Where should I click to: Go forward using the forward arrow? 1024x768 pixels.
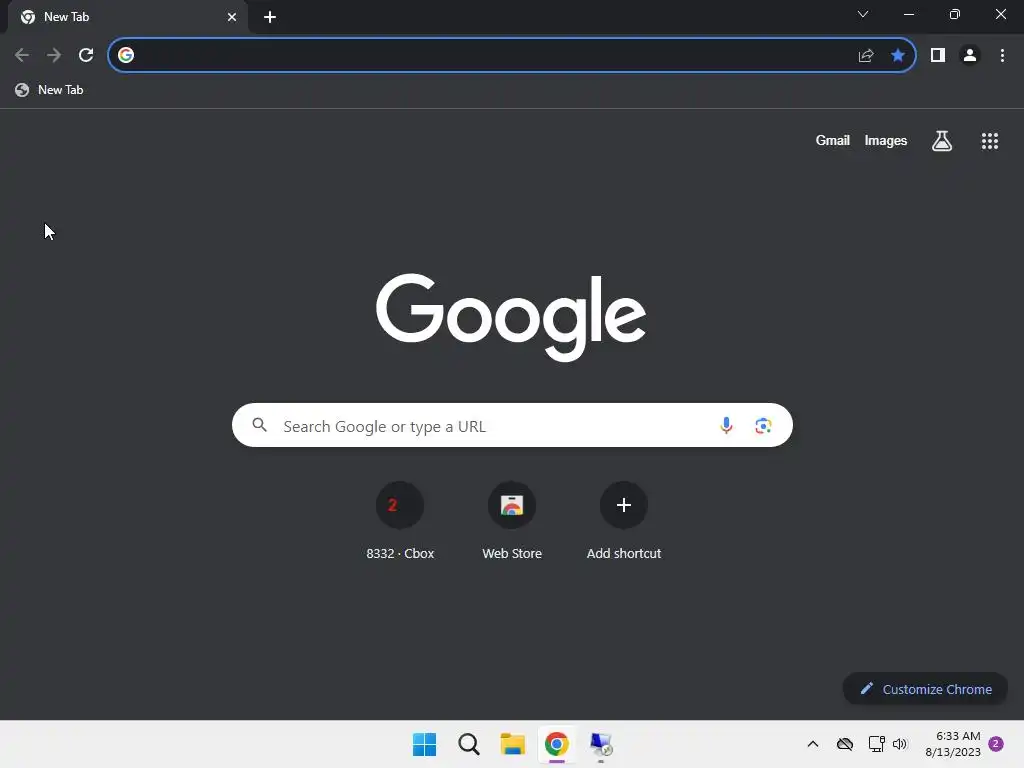pyautogui.click(x=54, y=55)
